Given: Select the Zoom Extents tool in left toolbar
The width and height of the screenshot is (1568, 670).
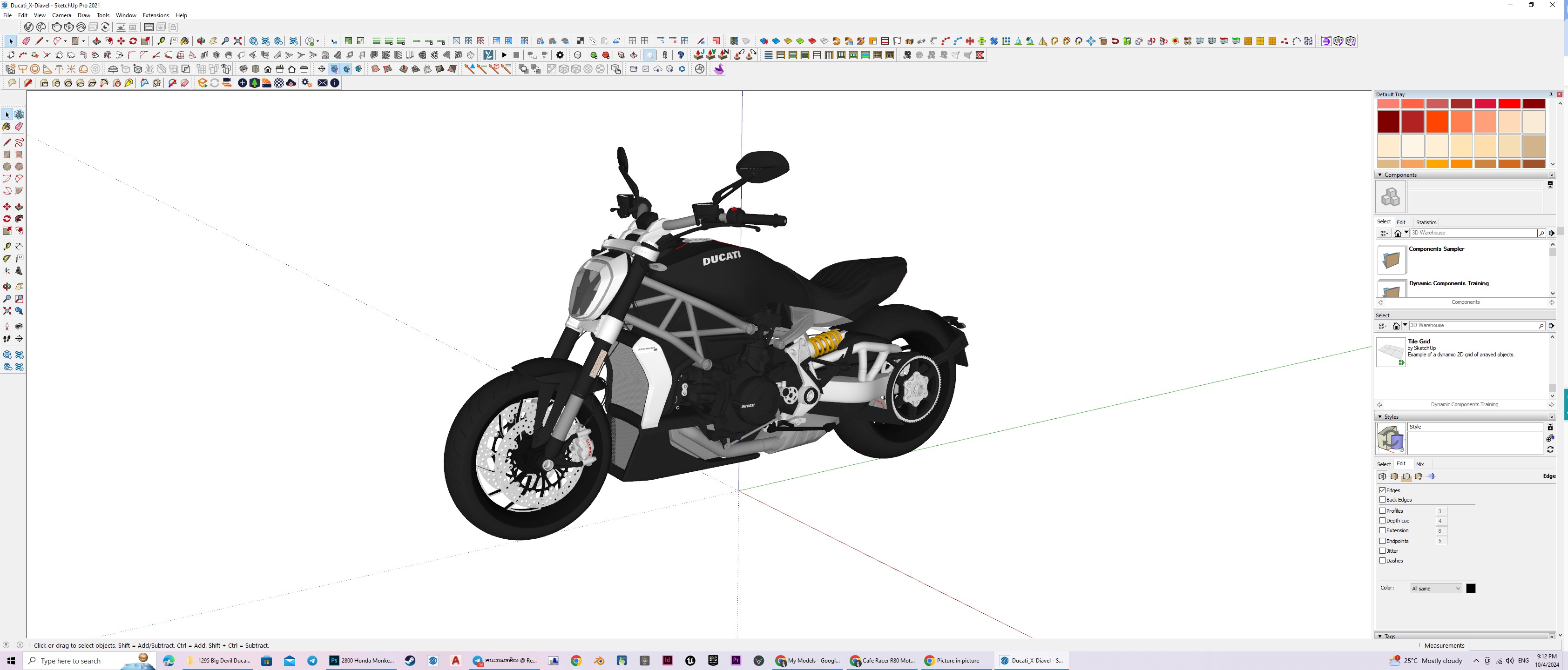Looking at the screenshot, I should [7, 310].
